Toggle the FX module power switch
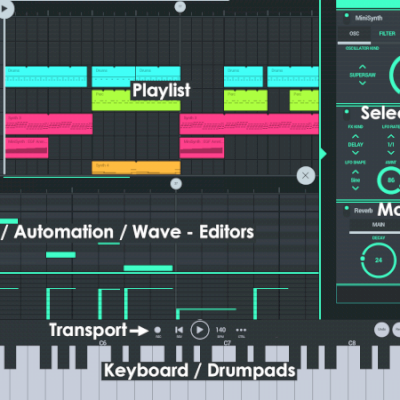Screen dimensions: 400x400 347,111
